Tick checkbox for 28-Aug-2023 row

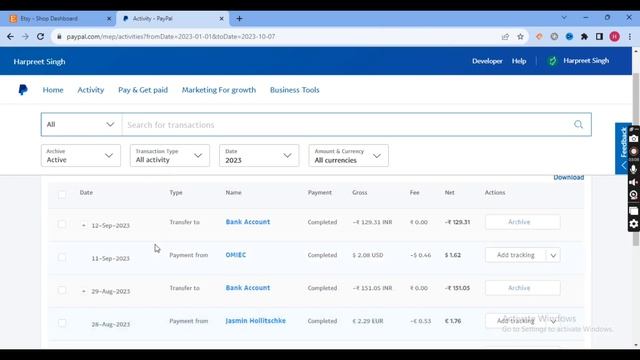coord(62,323)
